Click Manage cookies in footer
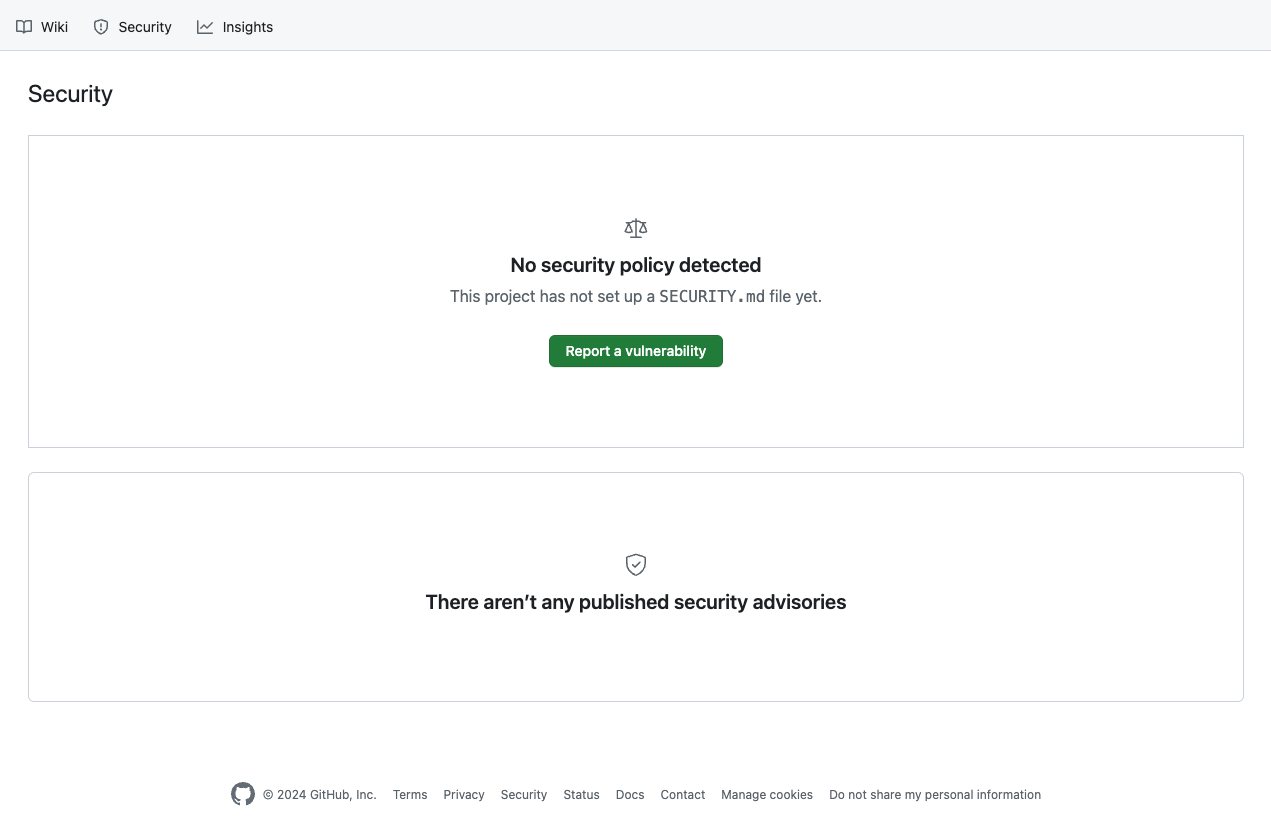Screen dimensions: 1271x824 (x=767, y=795)
